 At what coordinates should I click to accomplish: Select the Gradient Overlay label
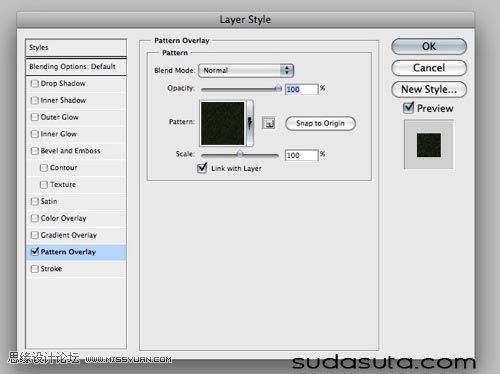tap(69, 235)
